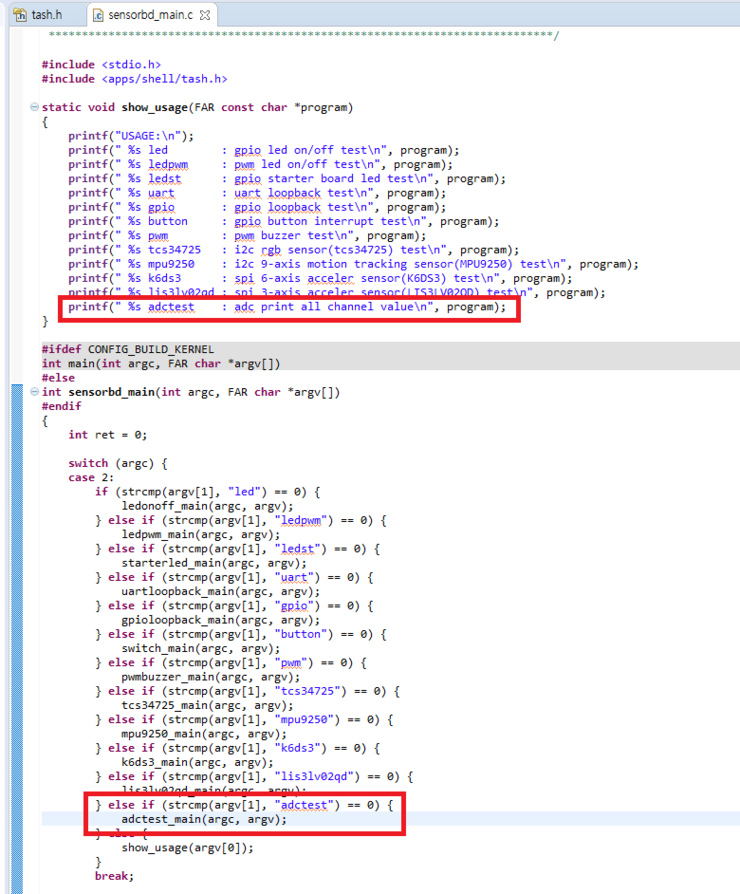Click the k6ds3_main(argc, argv) call
This screenshot has width=740, height=894.
tap(197, 762)
